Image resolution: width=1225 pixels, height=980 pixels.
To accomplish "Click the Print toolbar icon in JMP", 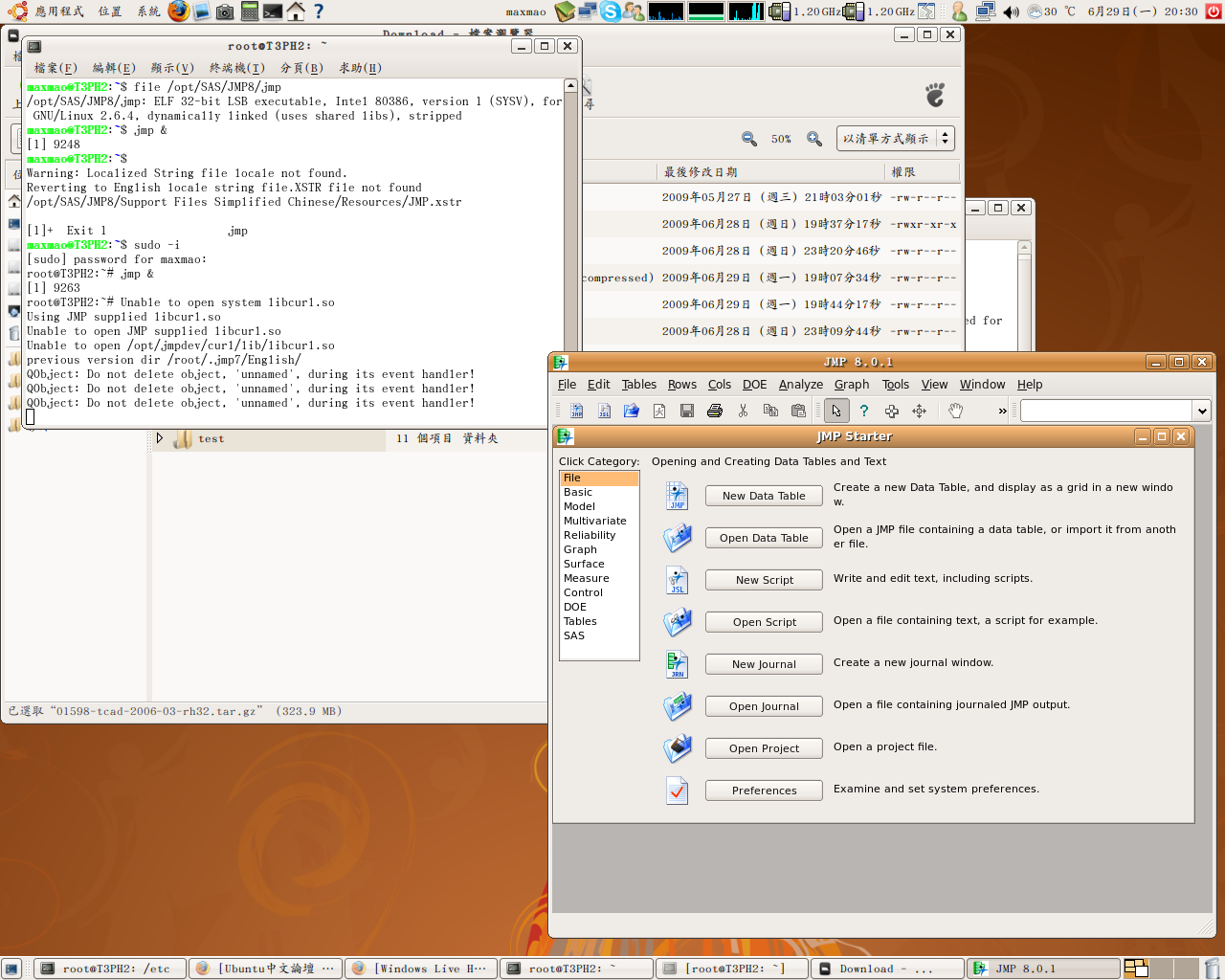I will (715, 411).
